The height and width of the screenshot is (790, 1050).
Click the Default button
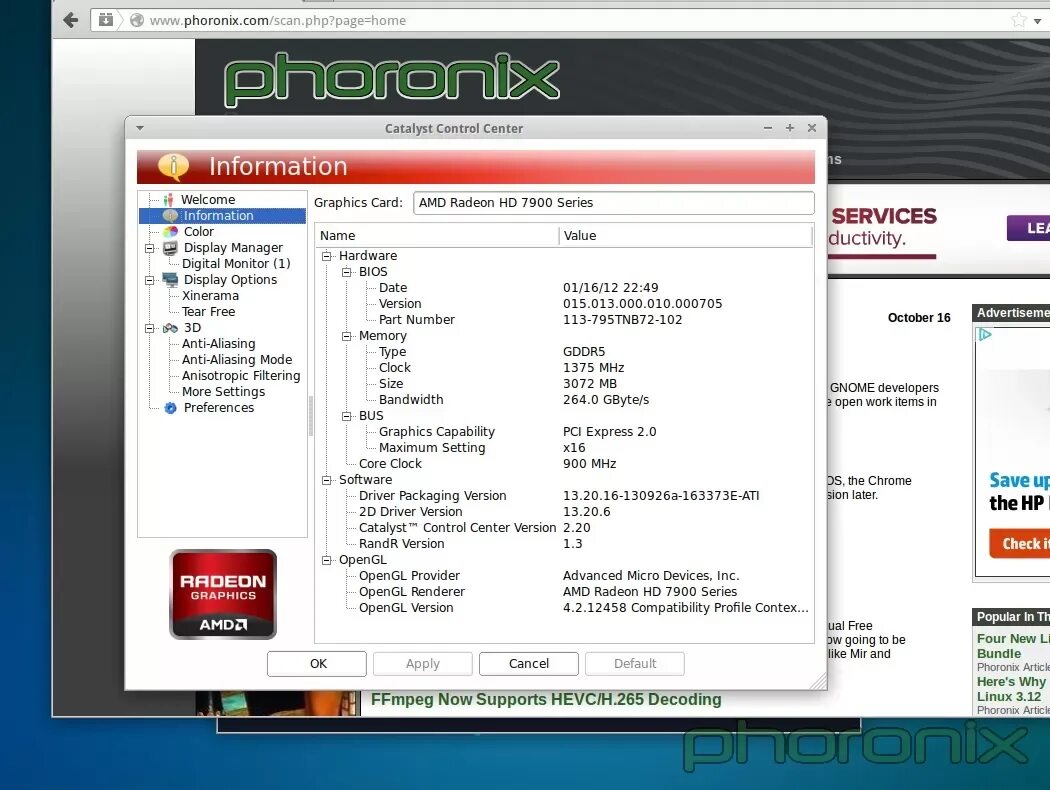coord(635,663)
